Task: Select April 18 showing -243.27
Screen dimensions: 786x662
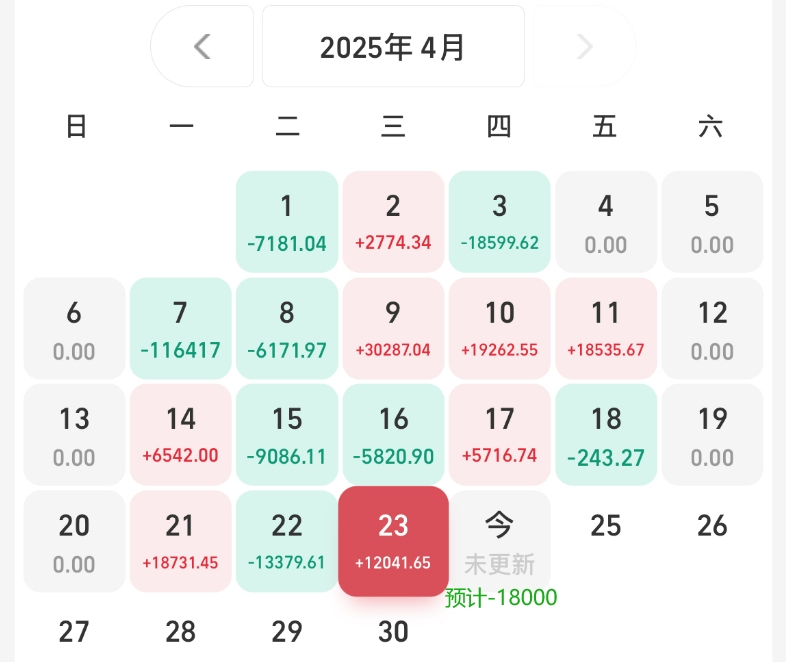Action: point(606,434)
